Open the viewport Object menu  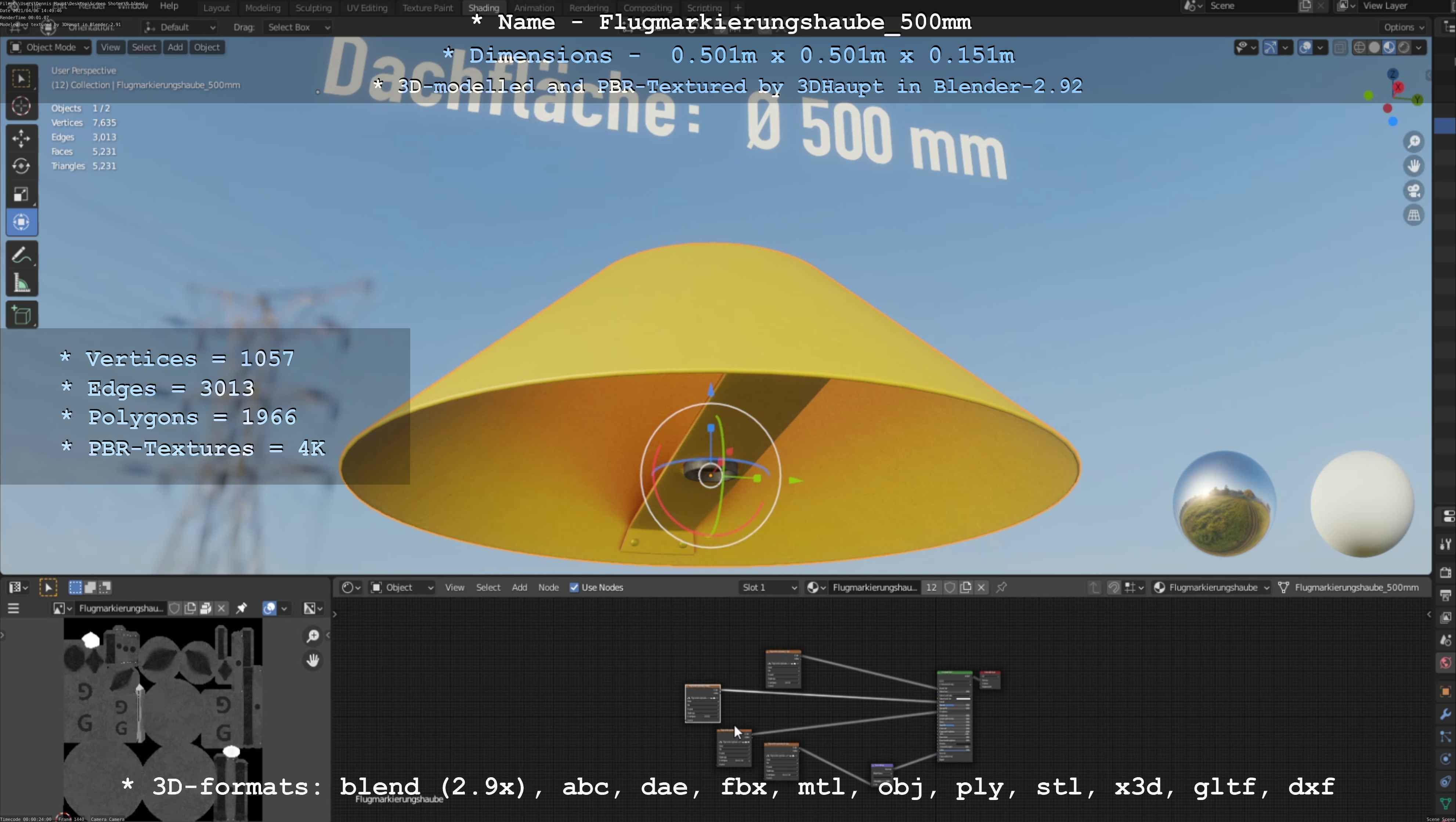click(x=207, y=47)
